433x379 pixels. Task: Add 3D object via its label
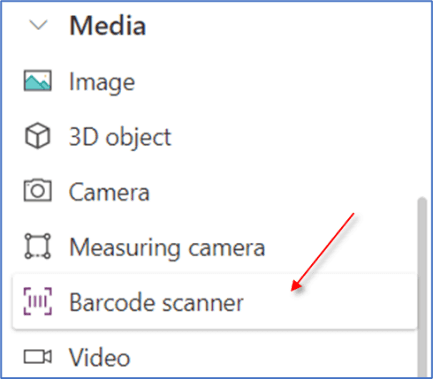click(x=120, y=137)
